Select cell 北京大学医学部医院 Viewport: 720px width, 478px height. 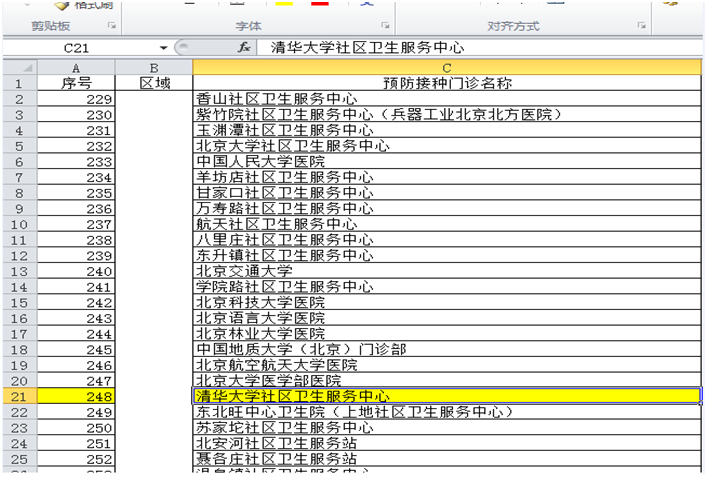coord(447,381)
